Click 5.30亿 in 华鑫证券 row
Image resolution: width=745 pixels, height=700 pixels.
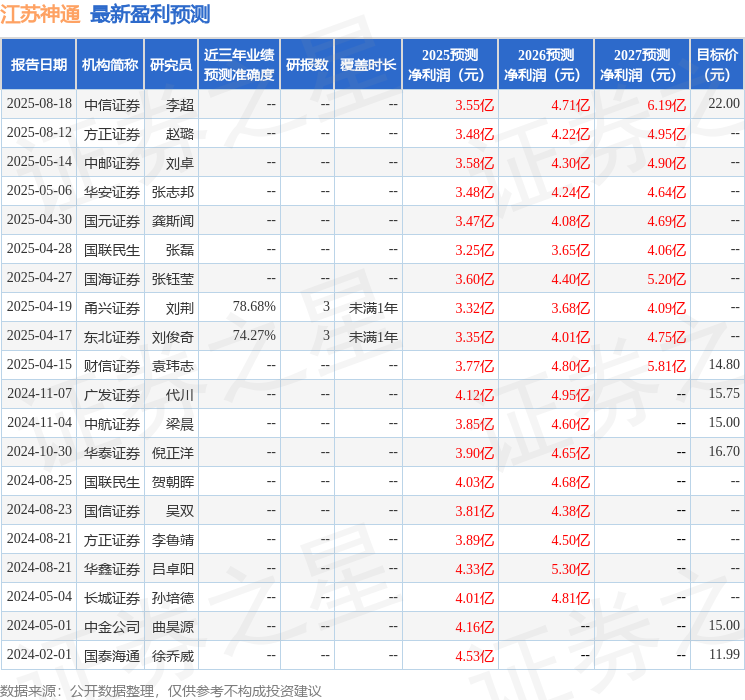pyautogui.click(x=570, y=568)
